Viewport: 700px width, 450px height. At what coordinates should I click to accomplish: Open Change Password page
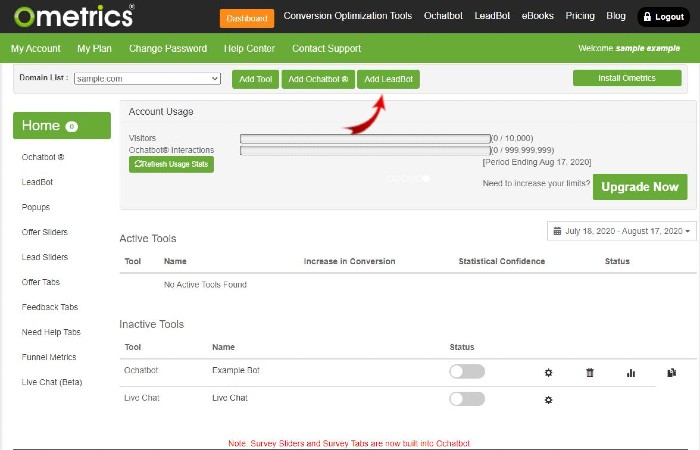168,48
